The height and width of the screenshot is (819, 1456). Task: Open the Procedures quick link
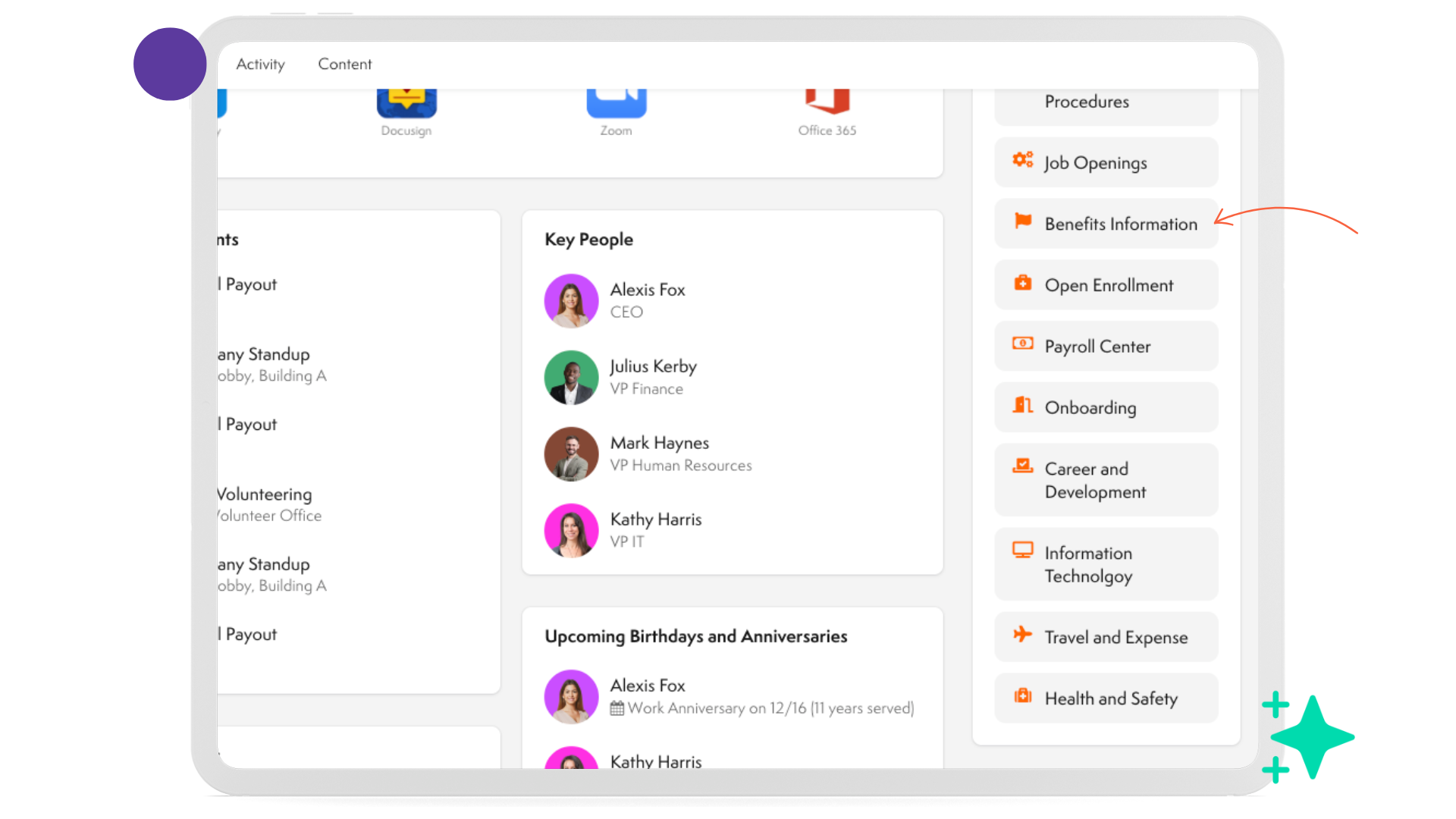click(x=1086, y=102)
